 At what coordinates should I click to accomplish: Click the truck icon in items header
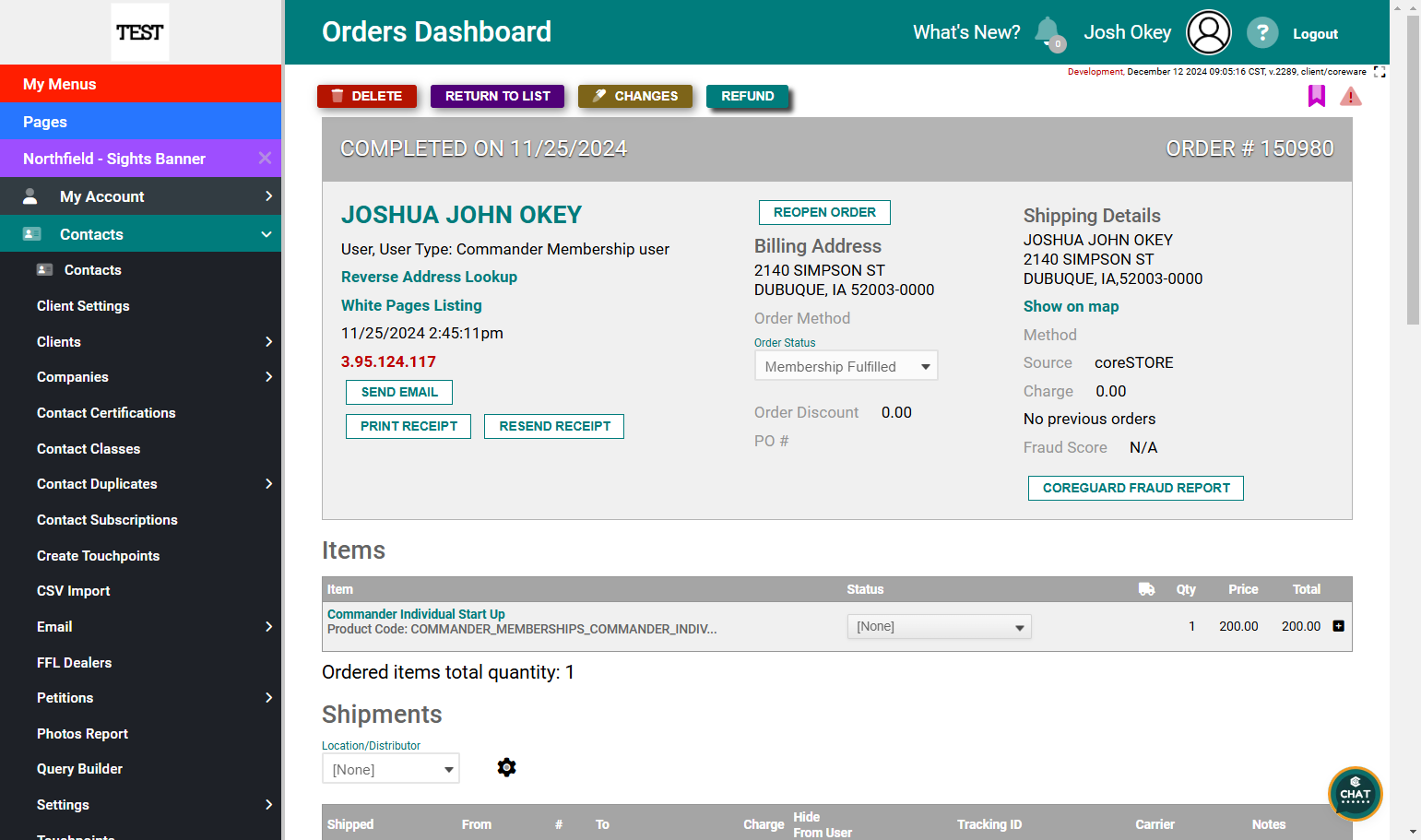(1147, 589)
